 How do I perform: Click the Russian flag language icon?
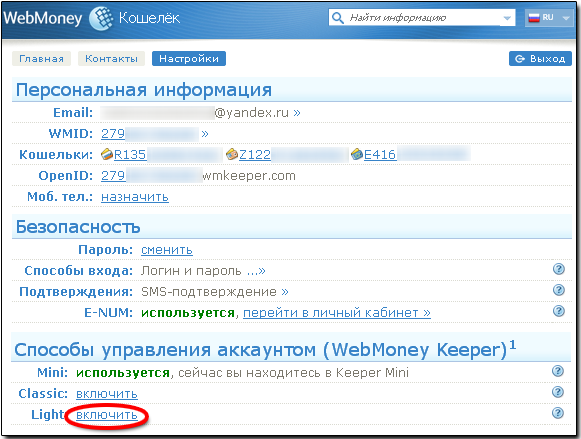(534, 17)
